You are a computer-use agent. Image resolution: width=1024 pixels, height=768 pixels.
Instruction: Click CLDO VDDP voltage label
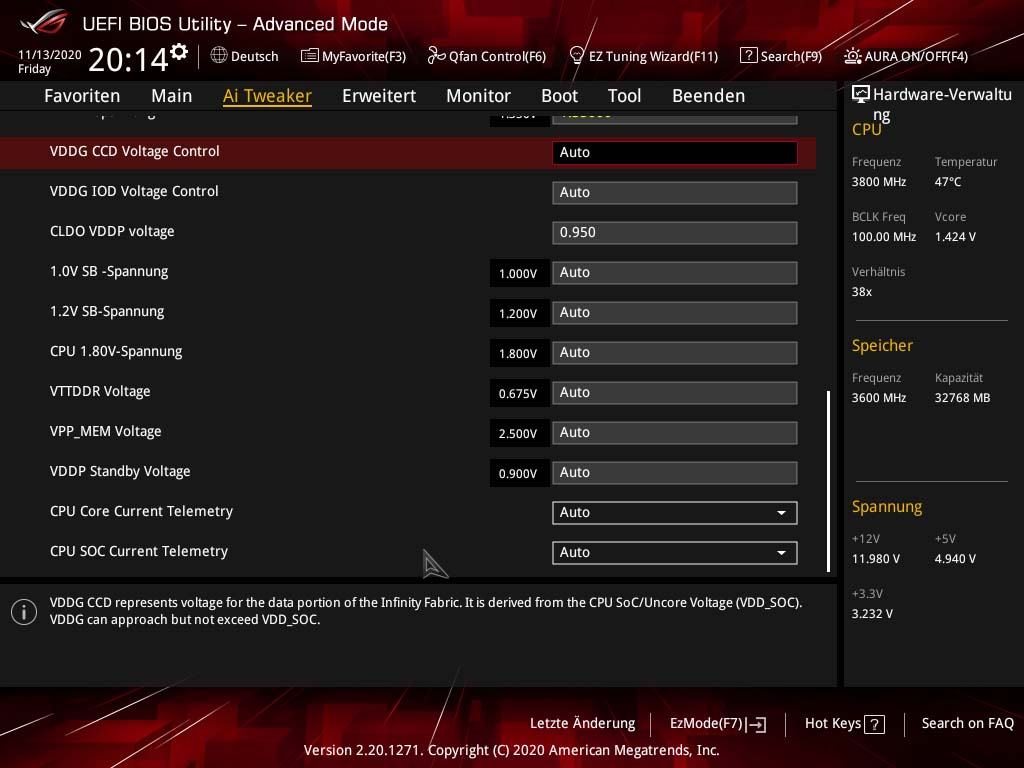pyautogui.click(x=112, y=232)
